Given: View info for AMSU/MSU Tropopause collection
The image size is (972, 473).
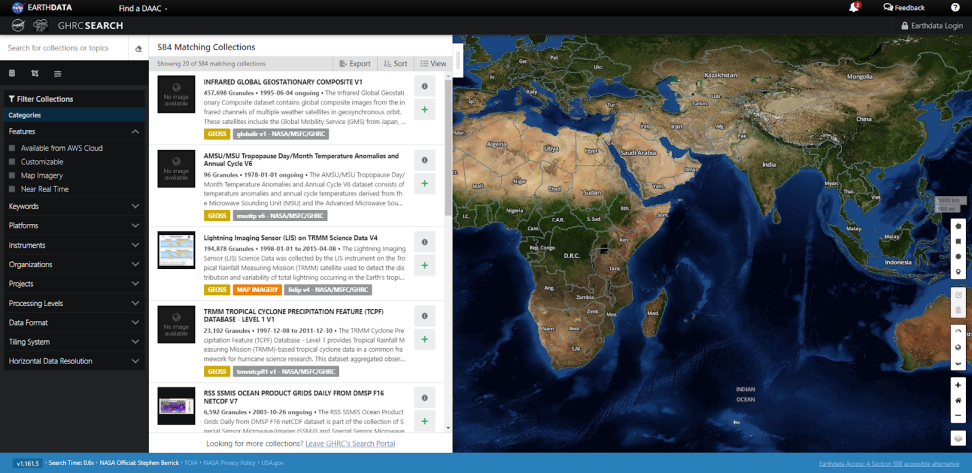Looking at the screenshot, I should [x=425, y=161].
